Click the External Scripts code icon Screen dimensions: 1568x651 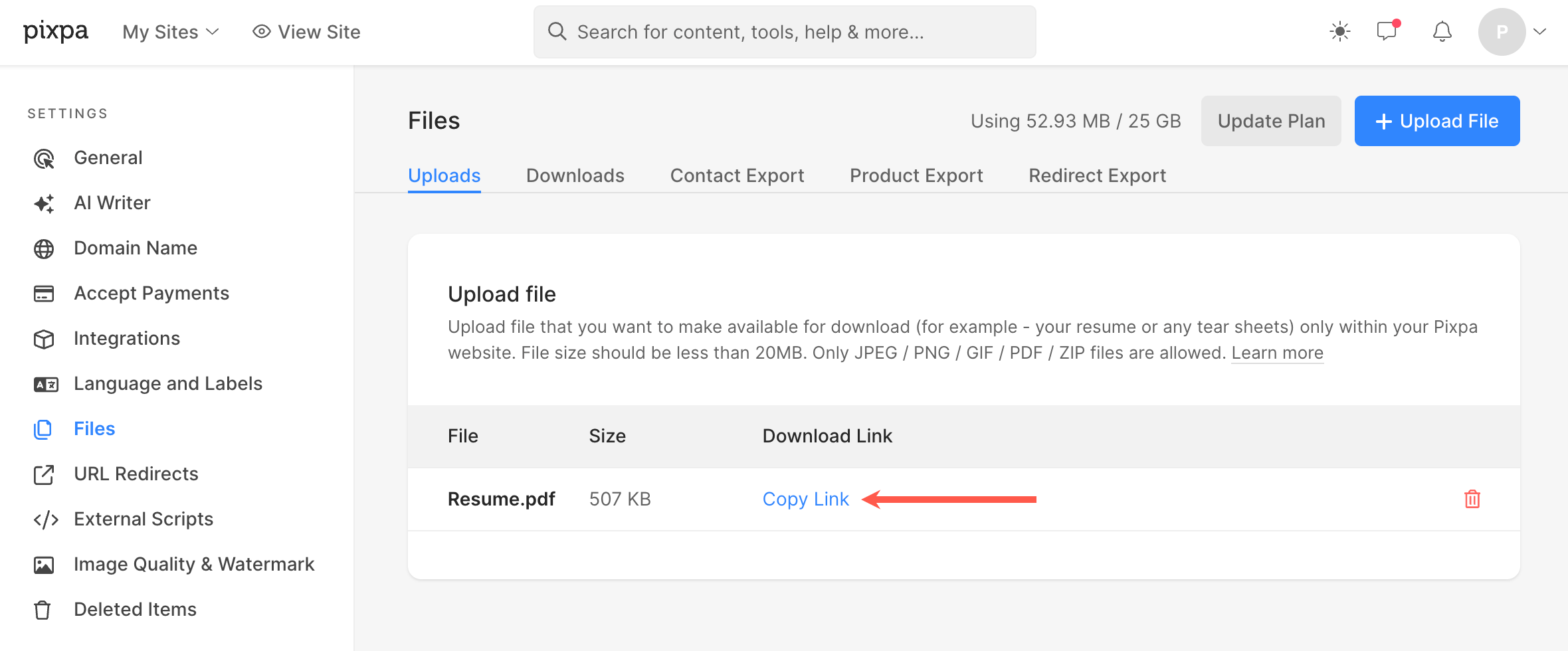tap(46, 519)
